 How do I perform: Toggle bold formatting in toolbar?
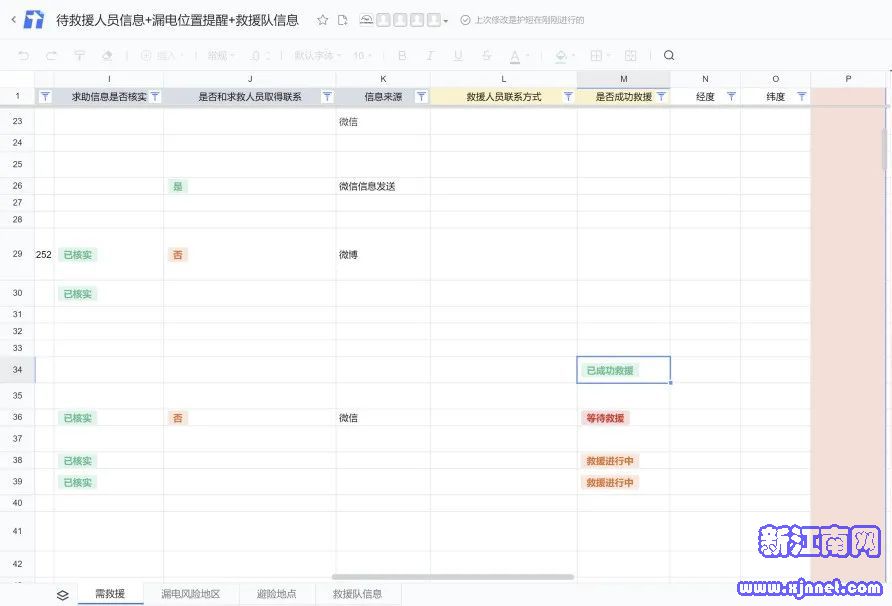tap(402, 56)
